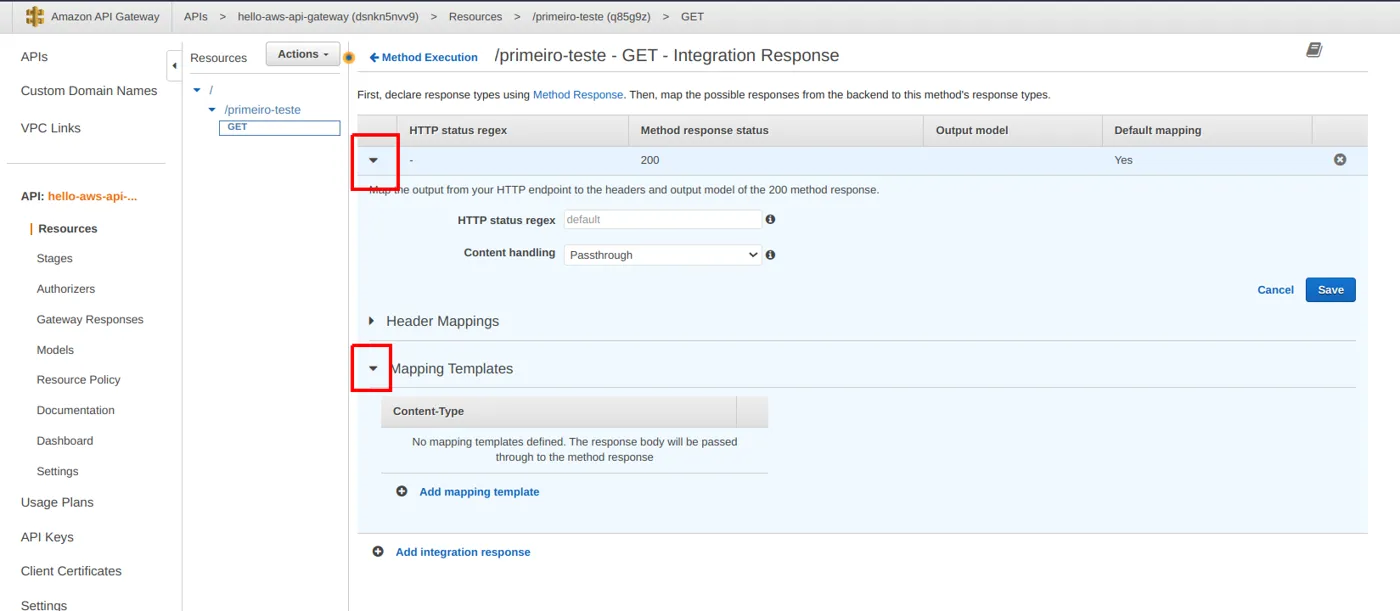Open Custom Domain Names

[x=89, y=91]
